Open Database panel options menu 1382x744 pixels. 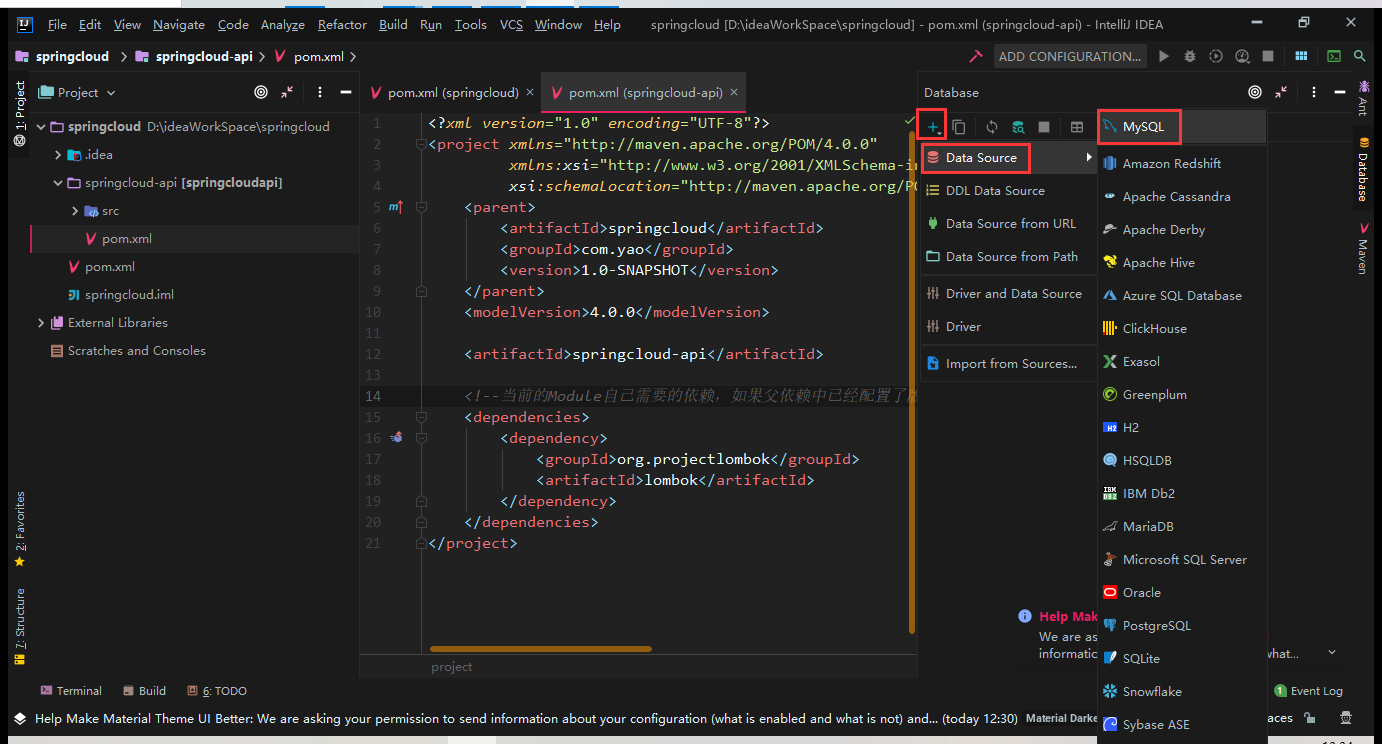tap(1314, 92)
